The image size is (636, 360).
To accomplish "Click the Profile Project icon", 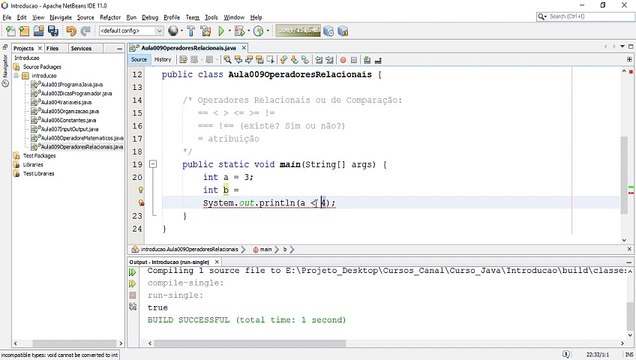I will (x=258, y=31).
